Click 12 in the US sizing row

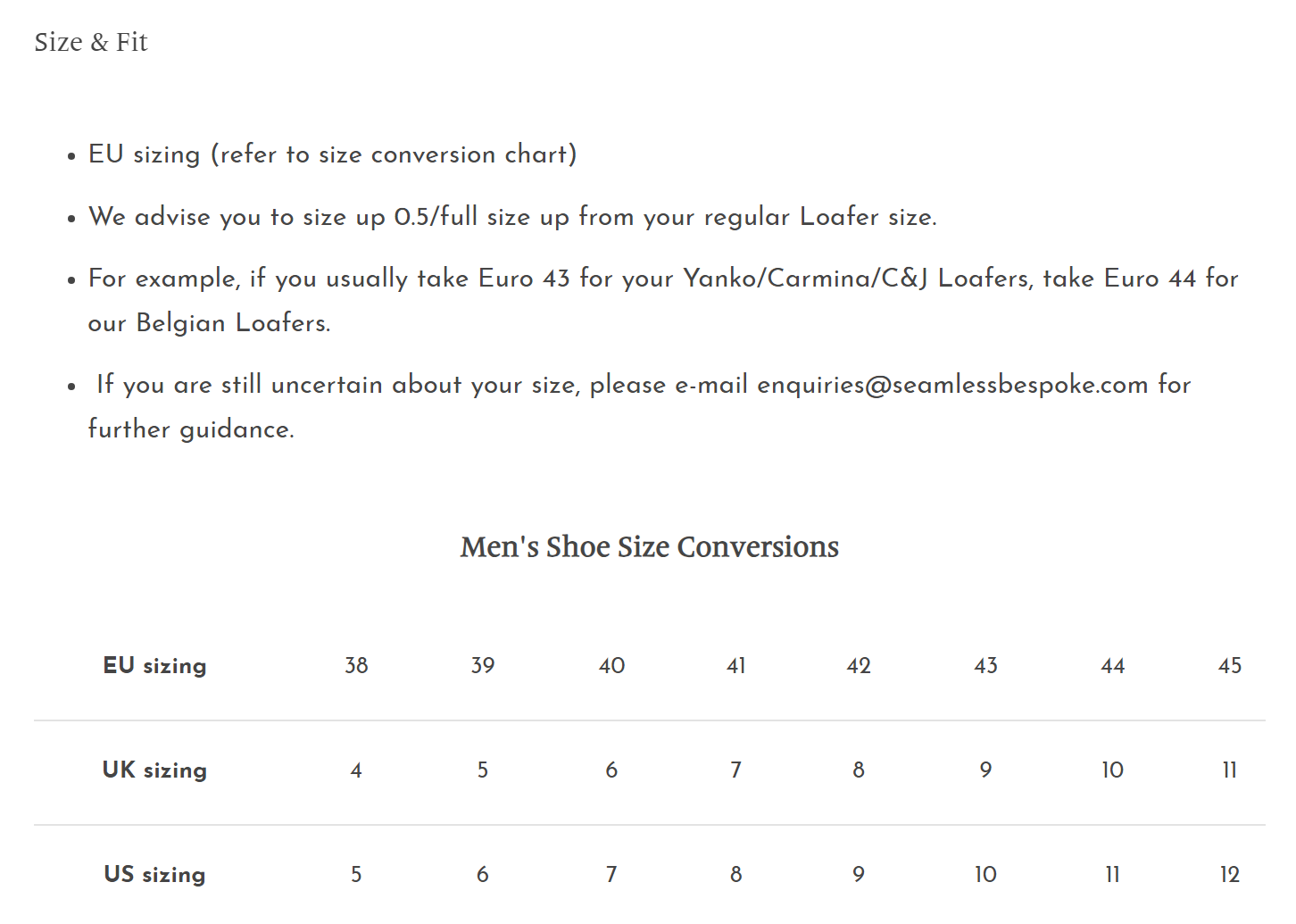point(1229,875)
